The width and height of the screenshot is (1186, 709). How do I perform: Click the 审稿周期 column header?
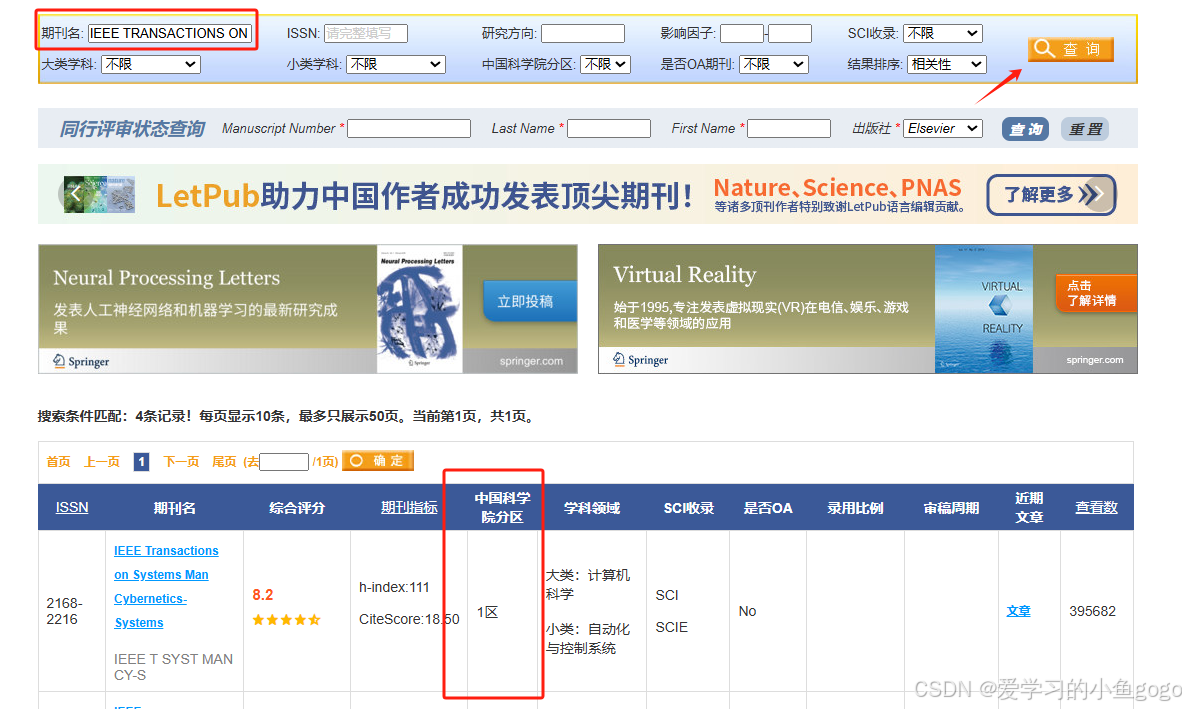(952, 508)
